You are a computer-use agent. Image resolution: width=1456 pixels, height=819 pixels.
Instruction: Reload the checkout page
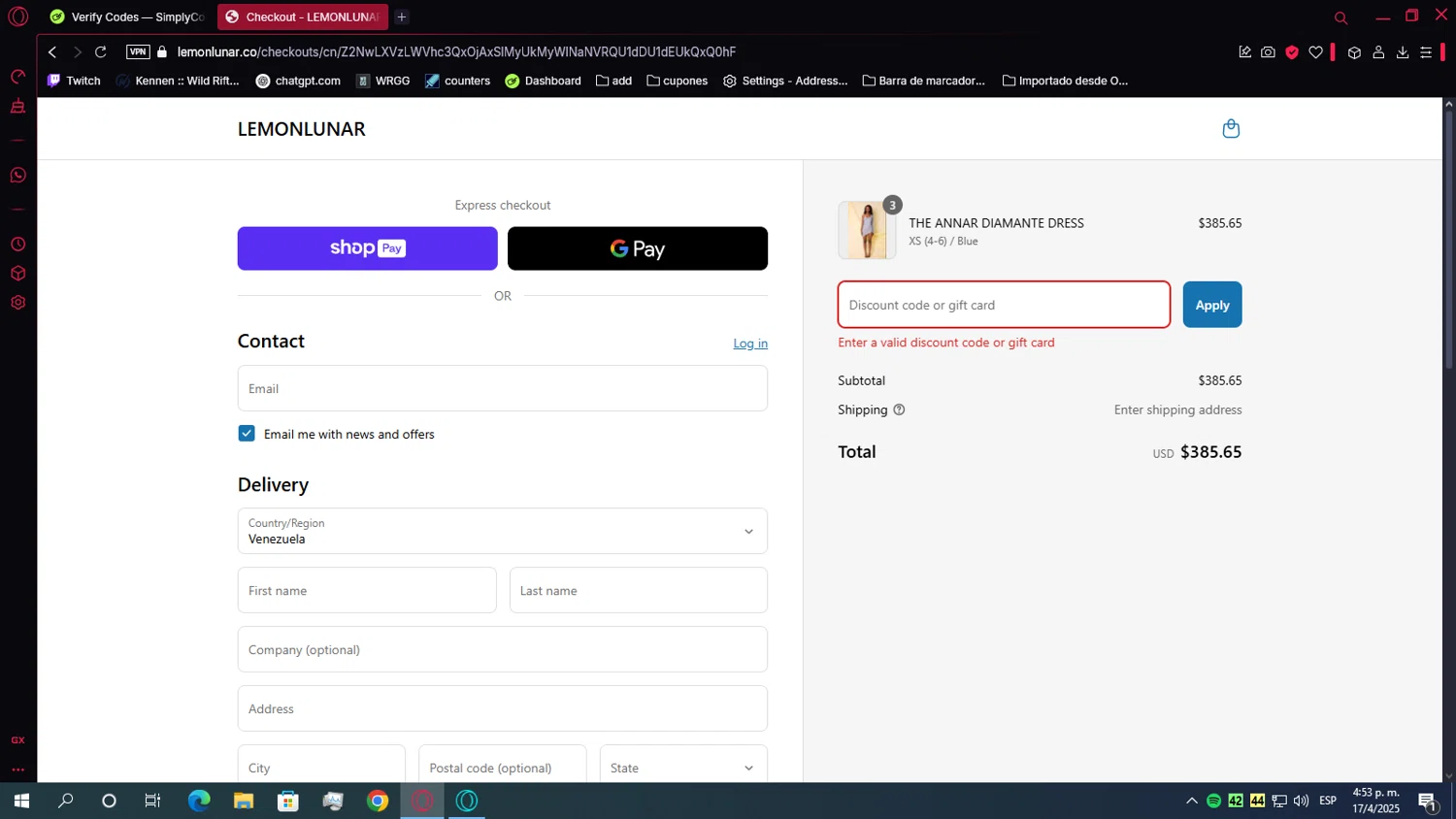click(101, 52)
